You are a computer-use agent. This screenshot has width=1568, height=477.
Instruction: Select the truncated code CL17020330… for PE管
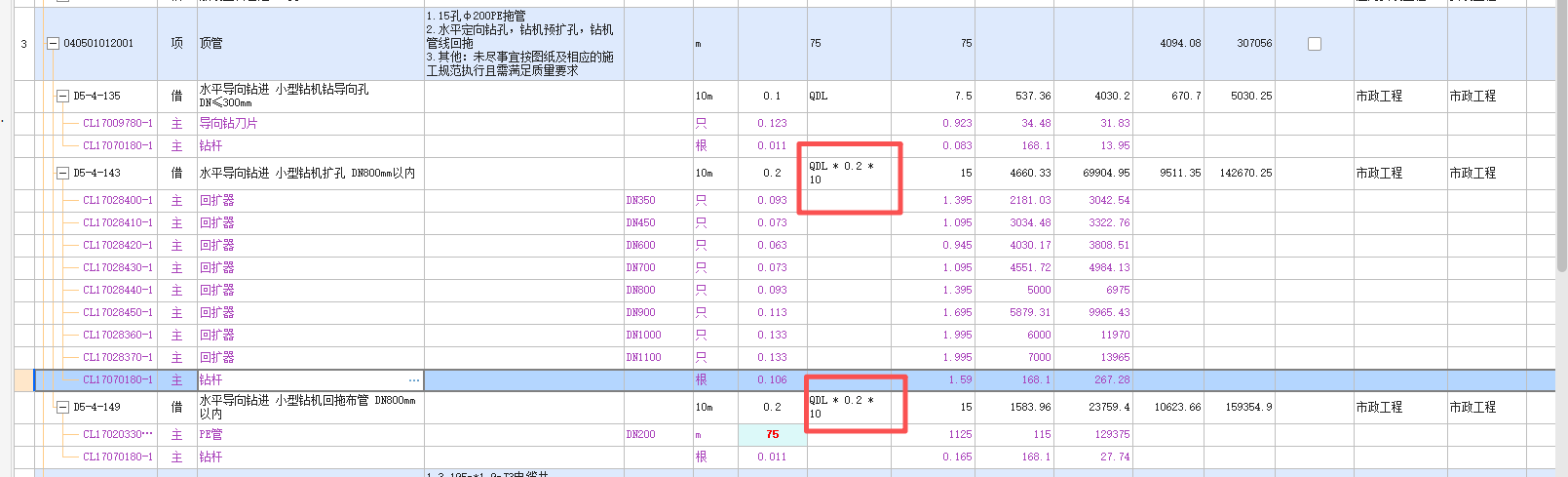tap(118, 435)
